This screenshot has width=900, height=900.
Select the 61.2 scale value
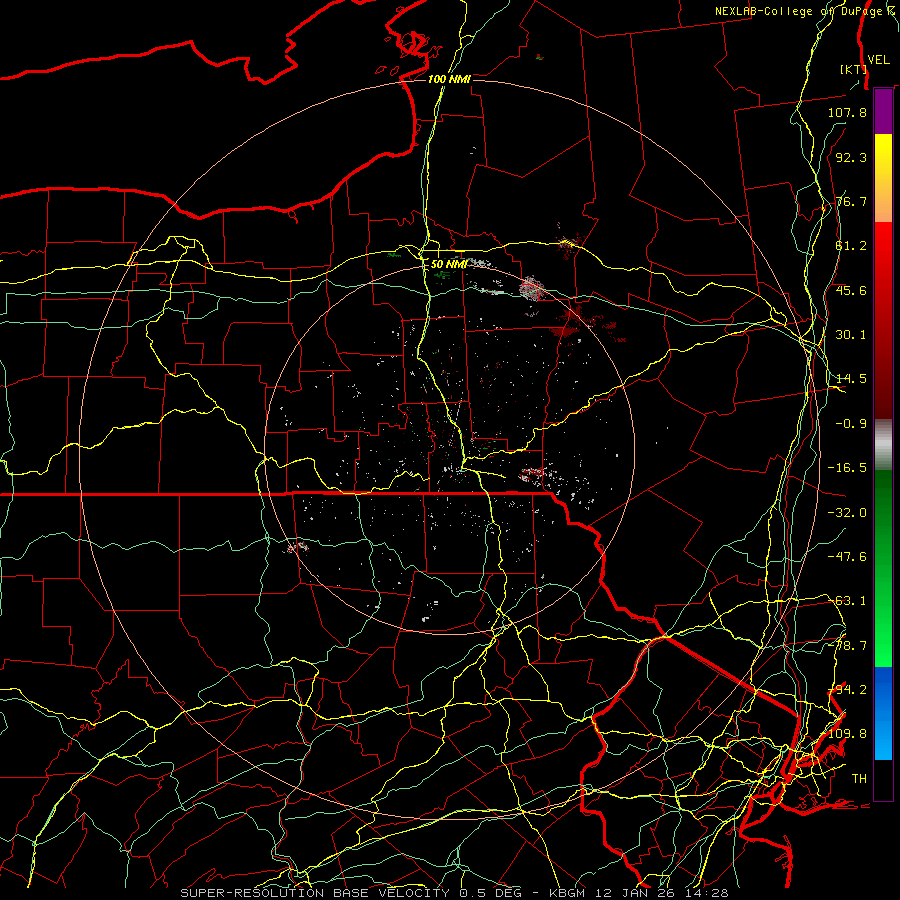[851, 246]
